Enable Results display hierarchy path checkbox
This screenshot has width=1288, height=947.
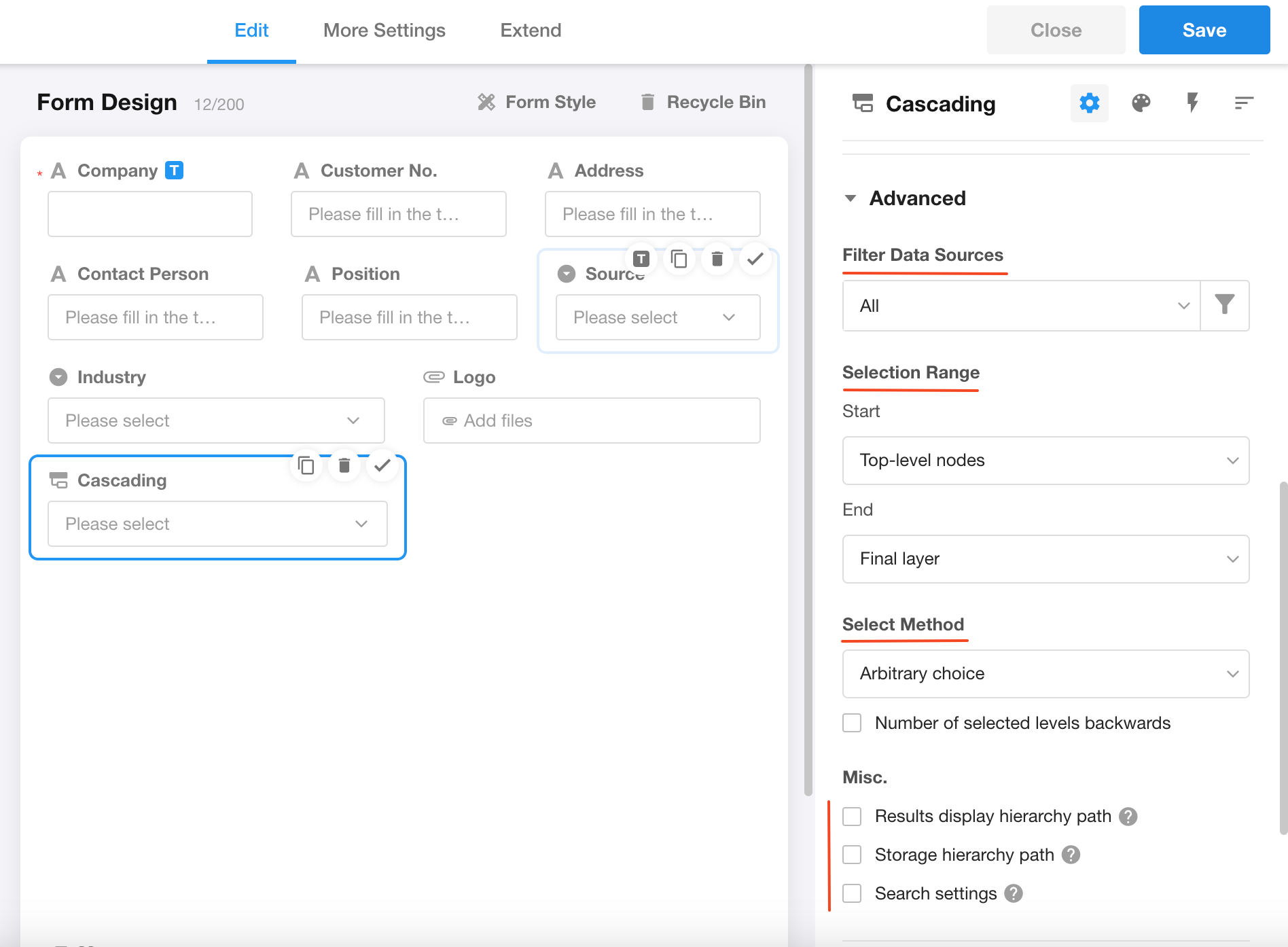852,816
